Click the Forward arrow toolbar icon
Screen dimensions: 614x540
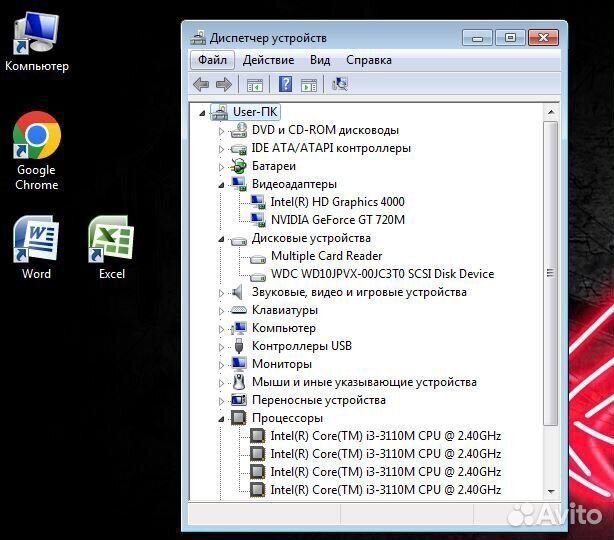tap(224, 84)
